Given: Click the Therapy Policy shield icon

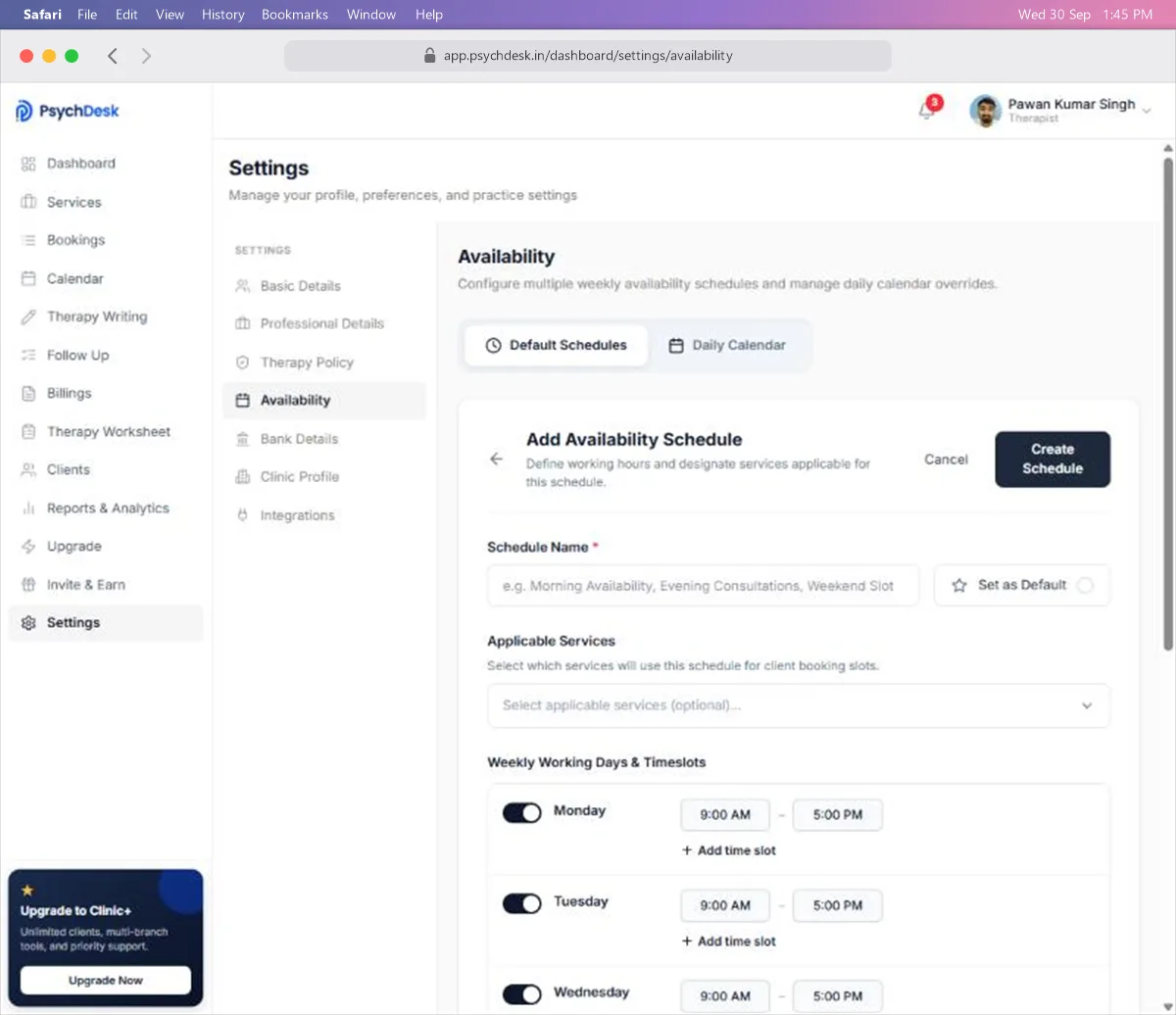Looking at the screenshot, I should (x=243, y=362).
